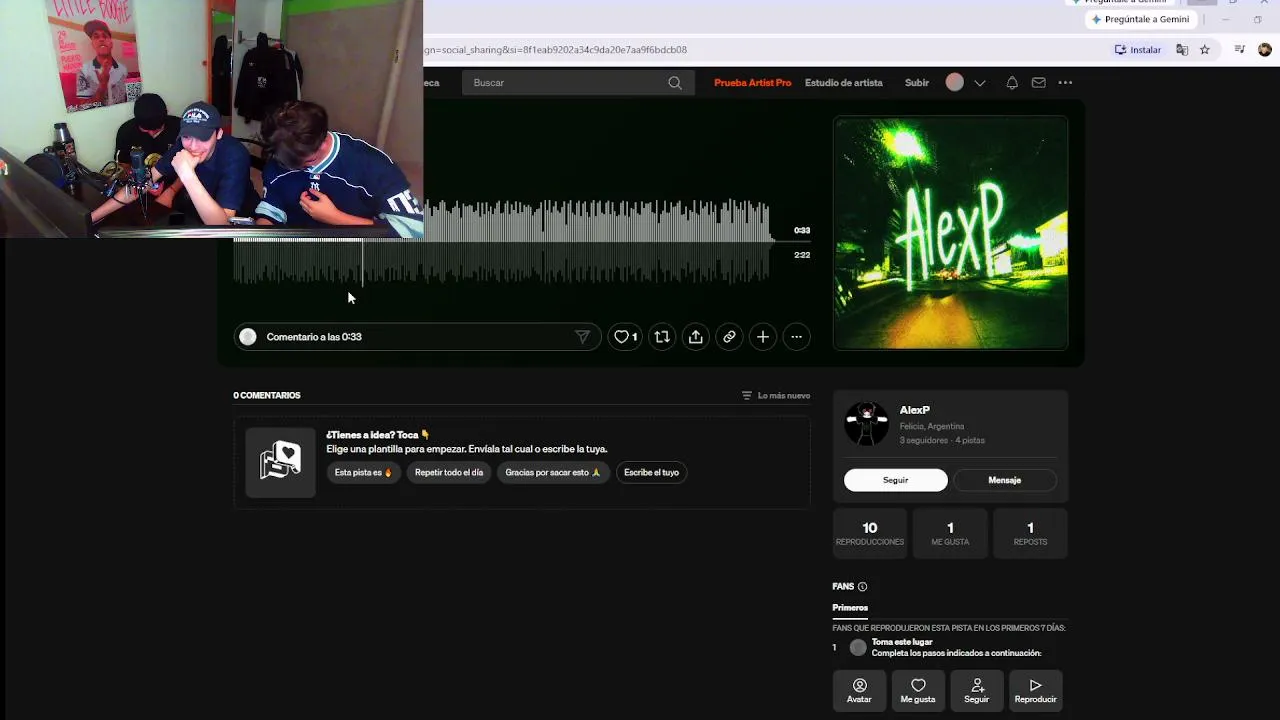Choose the "Escribe el tuyo" option
Viewport: 1280px width, 720px height.
(x=651, y=473)
